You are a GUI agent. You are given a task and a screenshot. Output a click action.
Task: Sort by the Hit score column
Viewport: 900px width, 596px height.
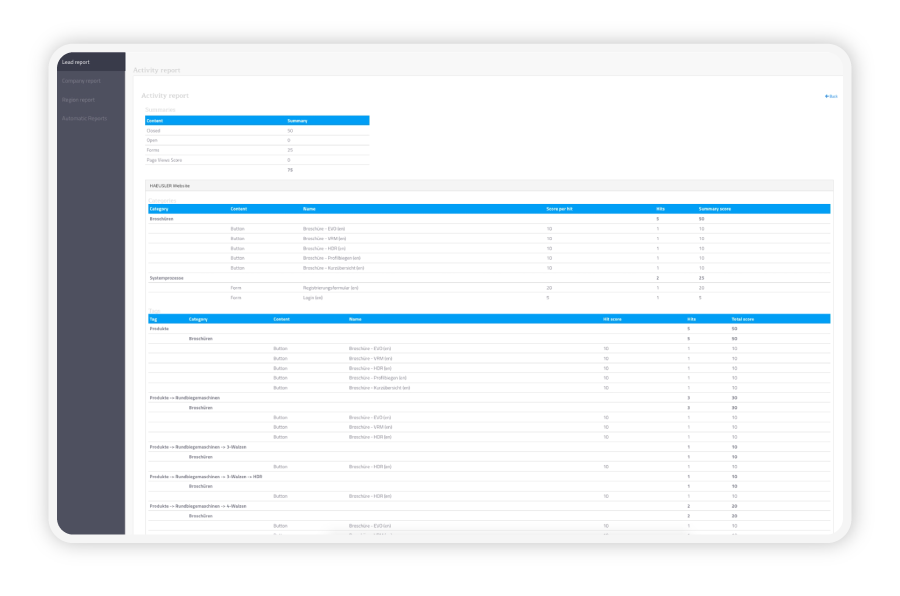(x=613, y=318)
